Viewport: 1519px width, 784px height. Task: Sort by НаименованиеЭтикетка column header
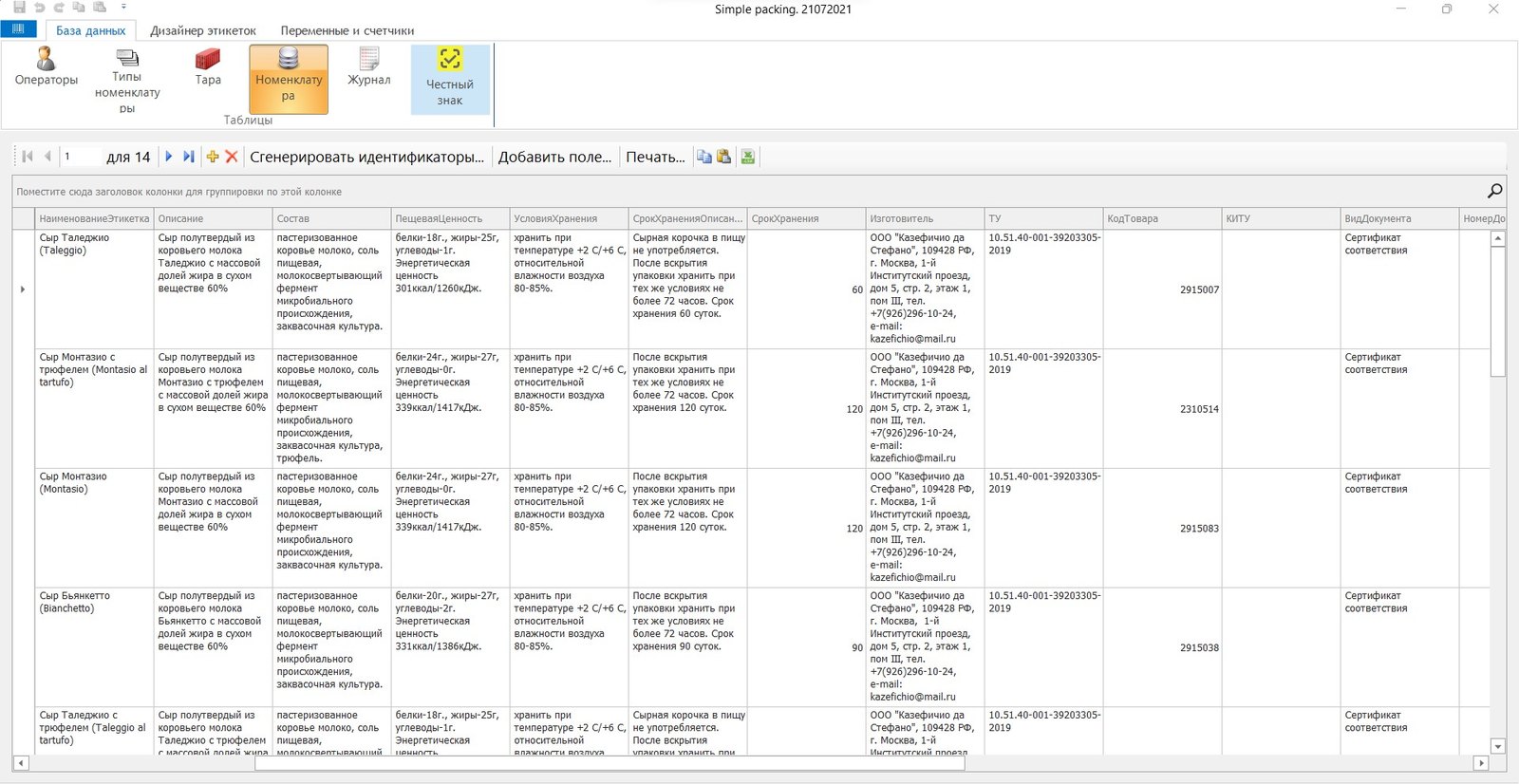click(x=94, y=218)
